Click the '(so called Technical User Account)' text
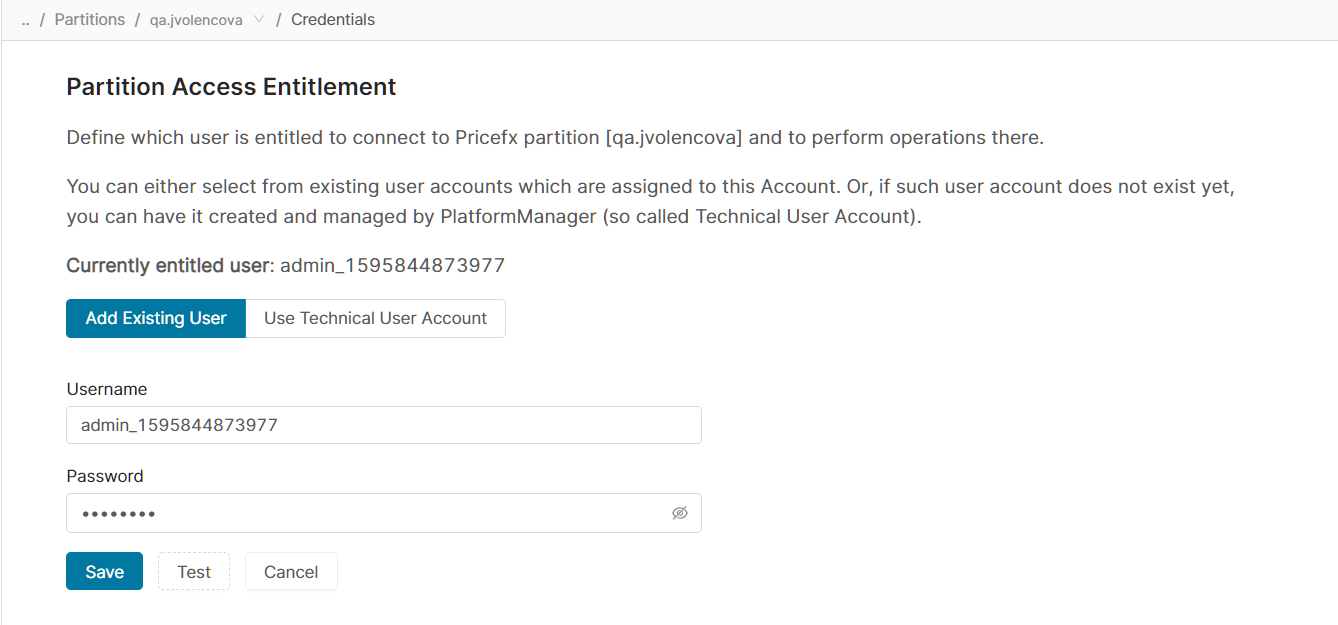 point(761,216)
